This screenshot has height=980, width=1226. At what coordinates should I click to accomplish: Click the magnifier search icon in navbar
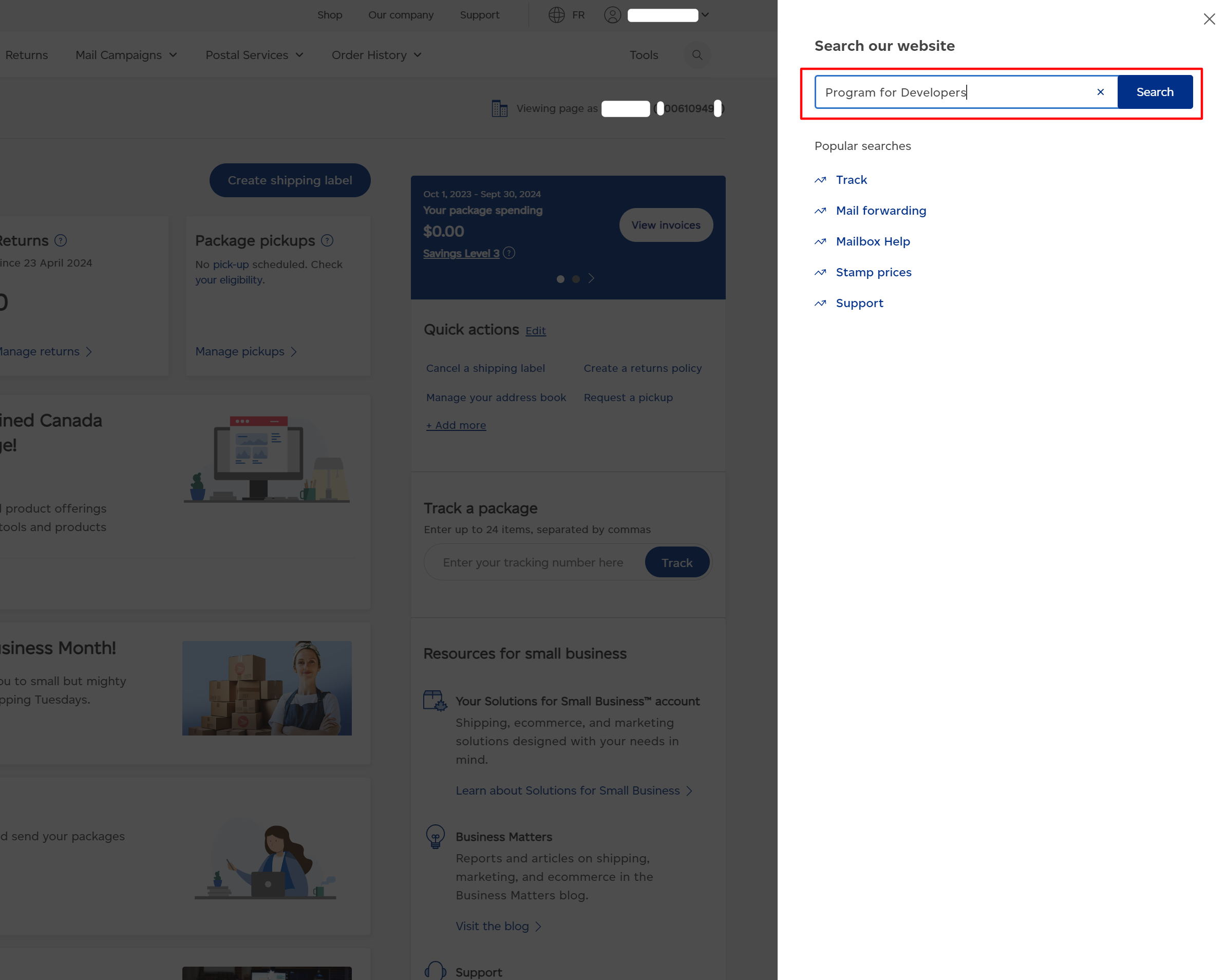[x=697, y=55]
